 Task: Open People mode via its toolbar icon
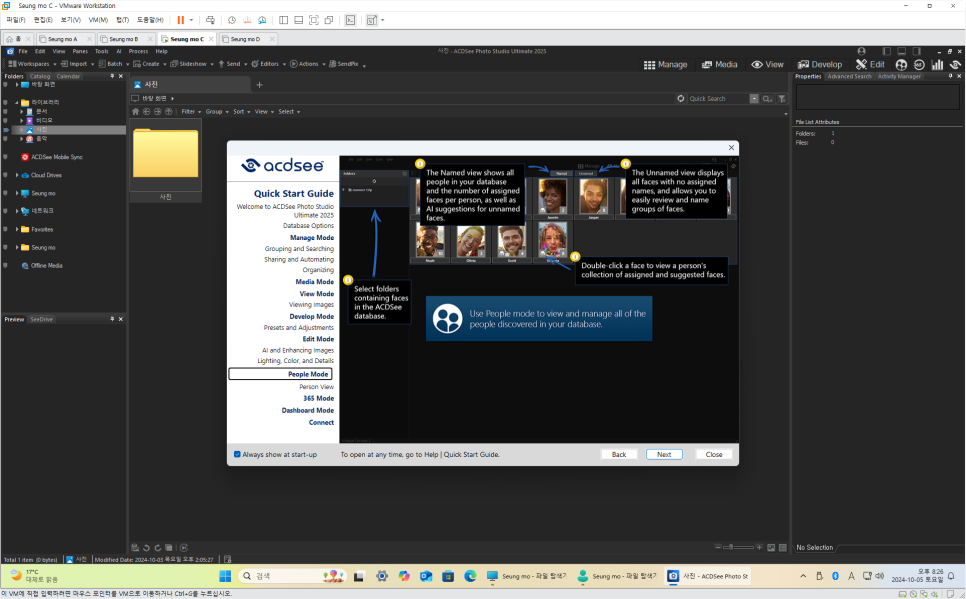(x=901, y=64)
